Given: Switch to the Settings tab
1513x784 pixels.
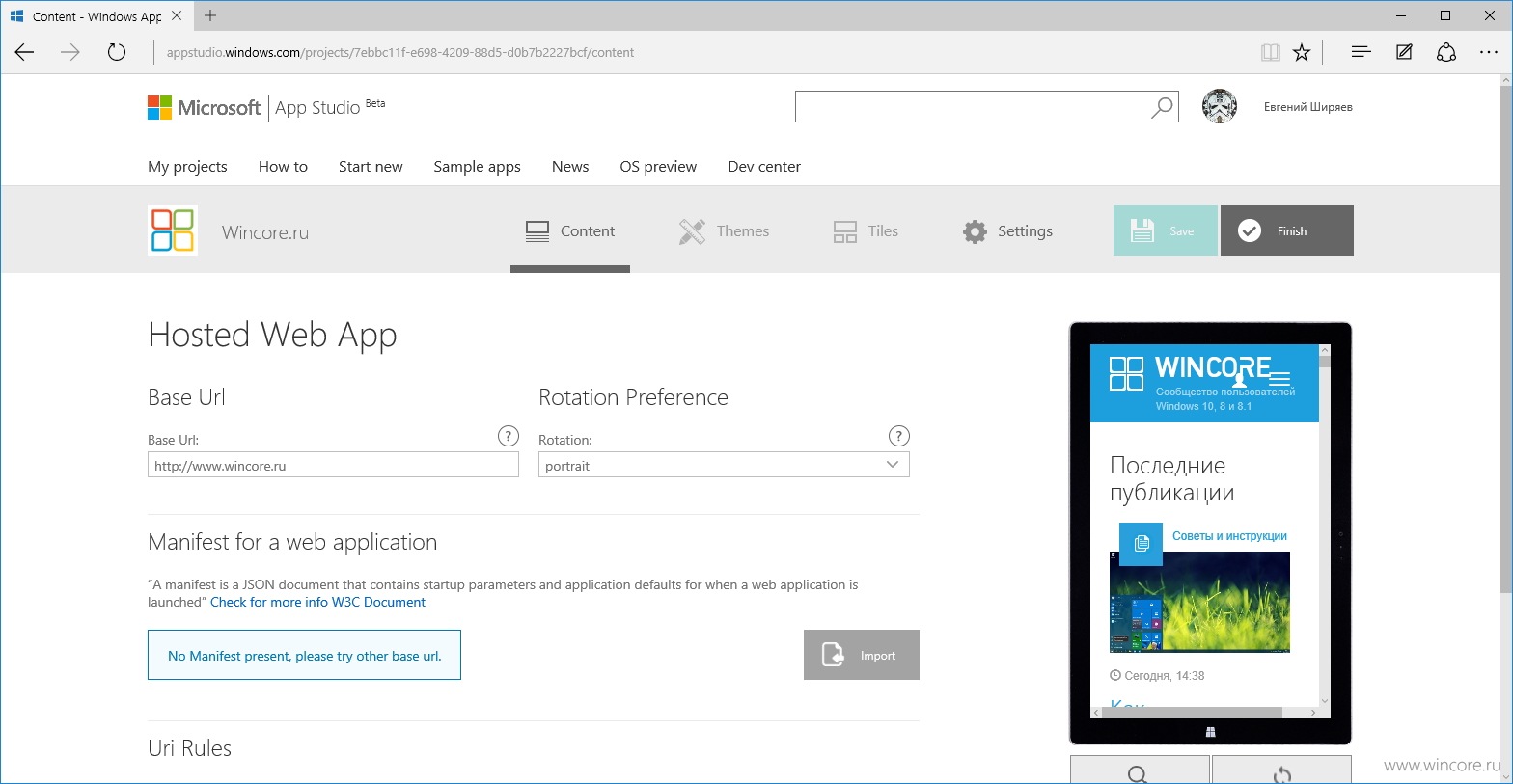Looking at the screenshot, I should pyautogui.click(x=1007, y=230).
